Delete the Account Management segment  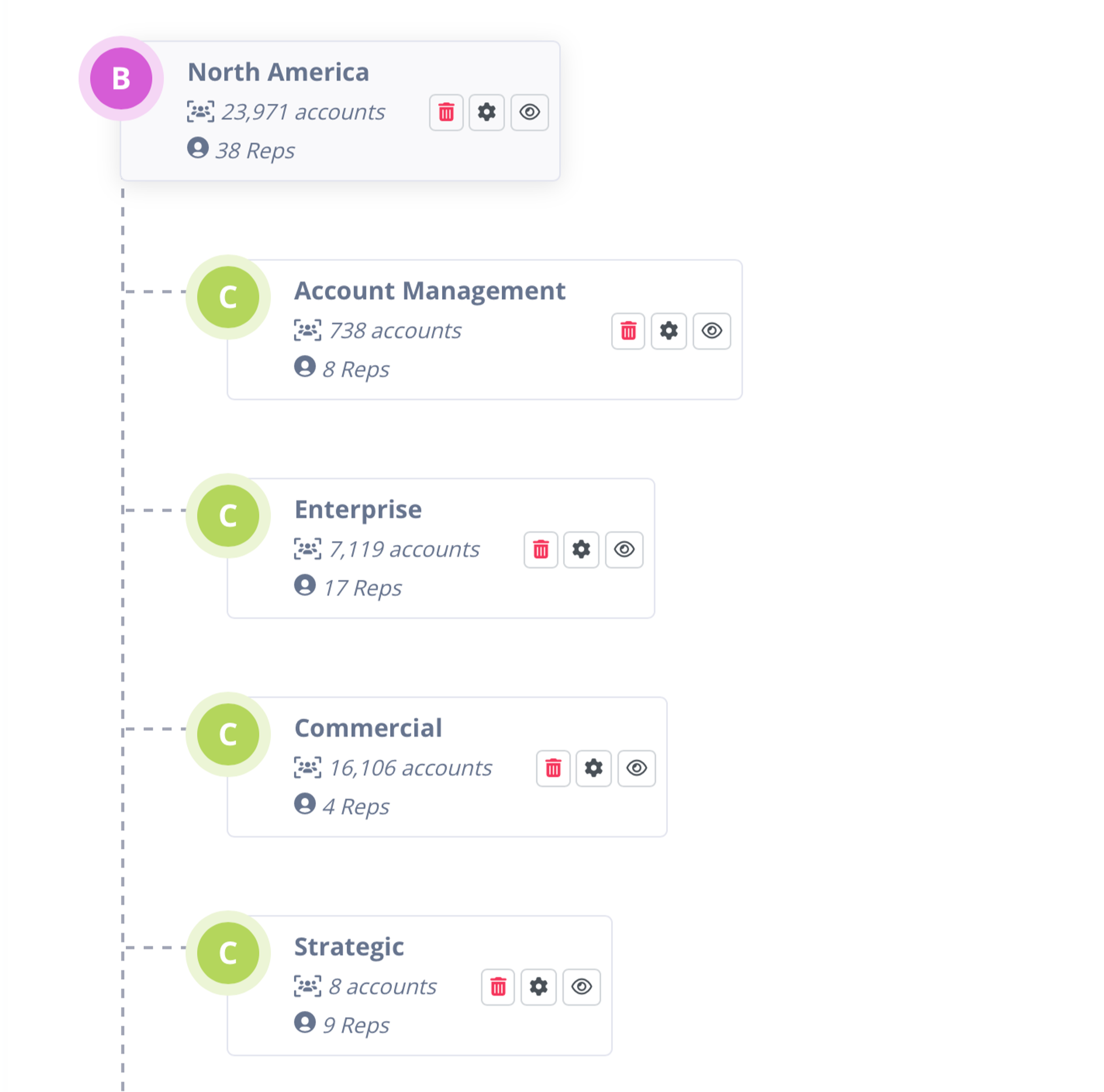click(628, 331)
